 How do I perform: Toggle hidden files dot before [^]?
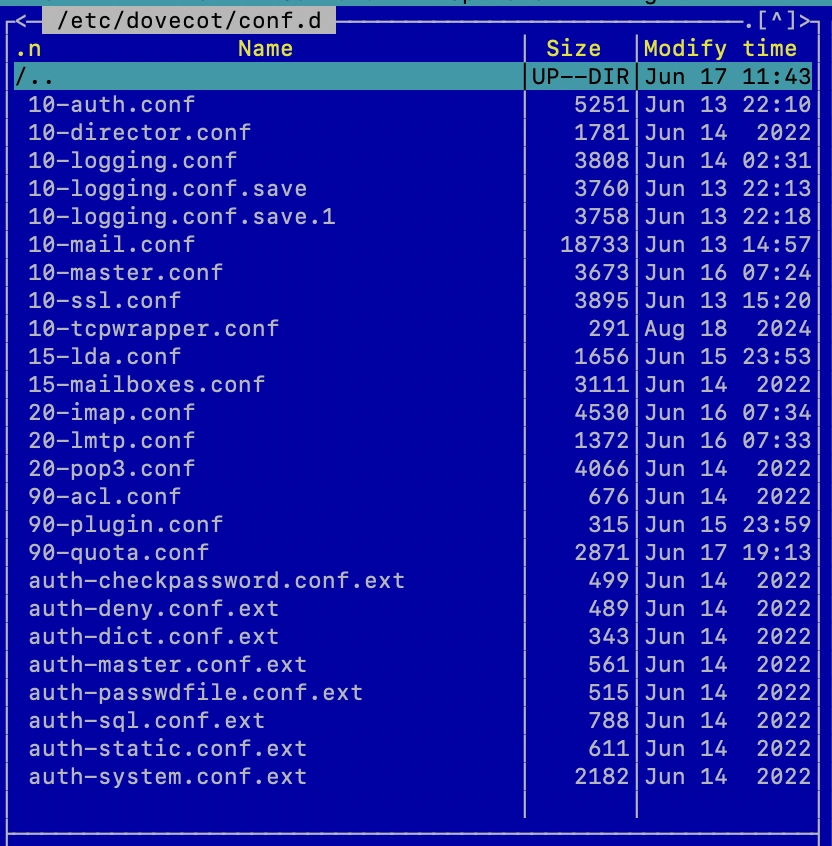(x=750, y=20)
